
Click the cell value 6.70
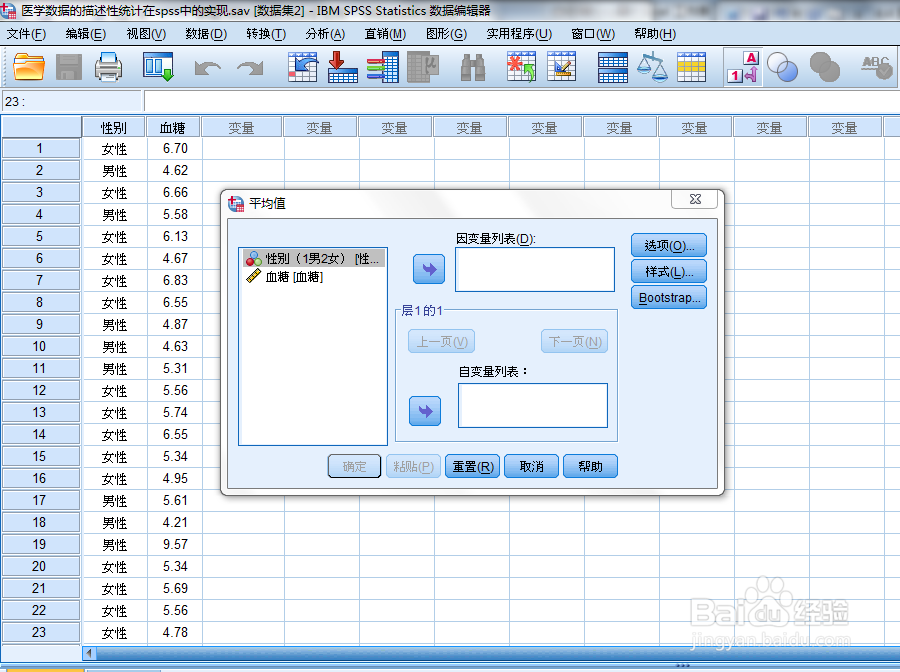pos(175,148)
